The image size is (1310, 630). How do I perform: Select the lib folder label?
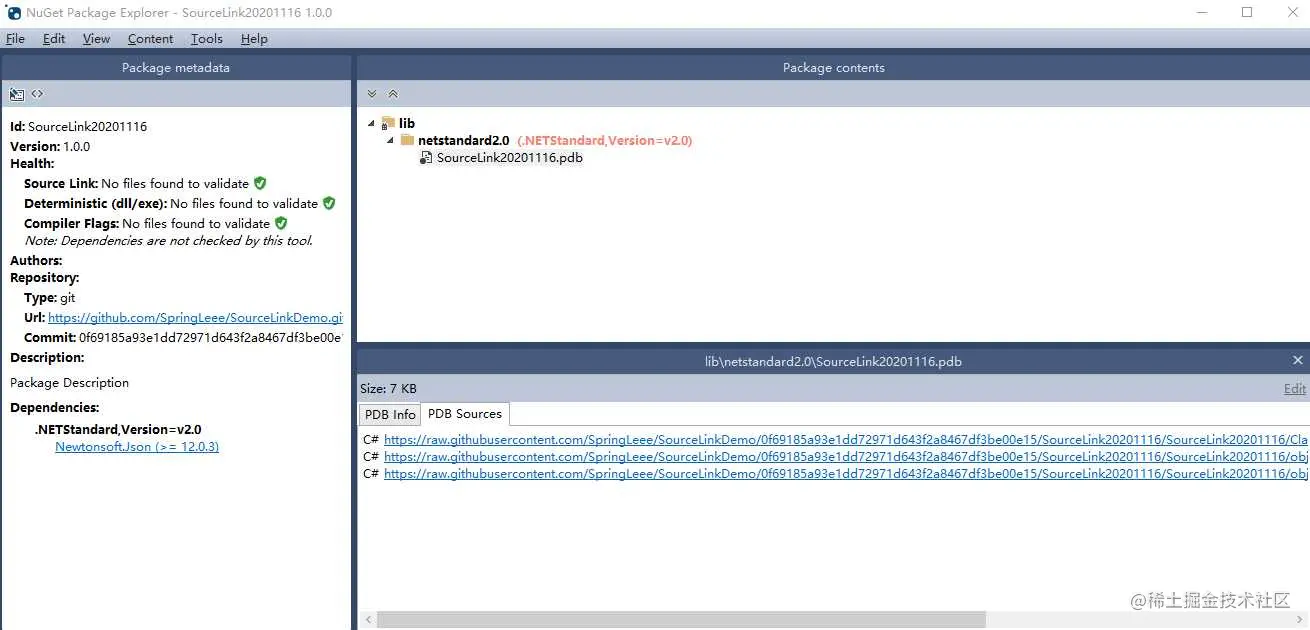(407, 123)
